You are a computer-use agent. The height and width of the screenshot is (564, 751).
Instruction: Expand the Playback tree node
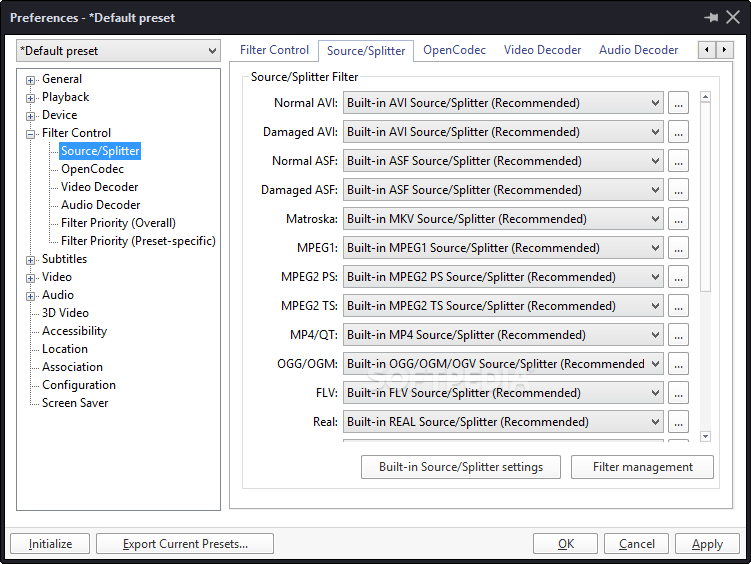pos(31,98)
